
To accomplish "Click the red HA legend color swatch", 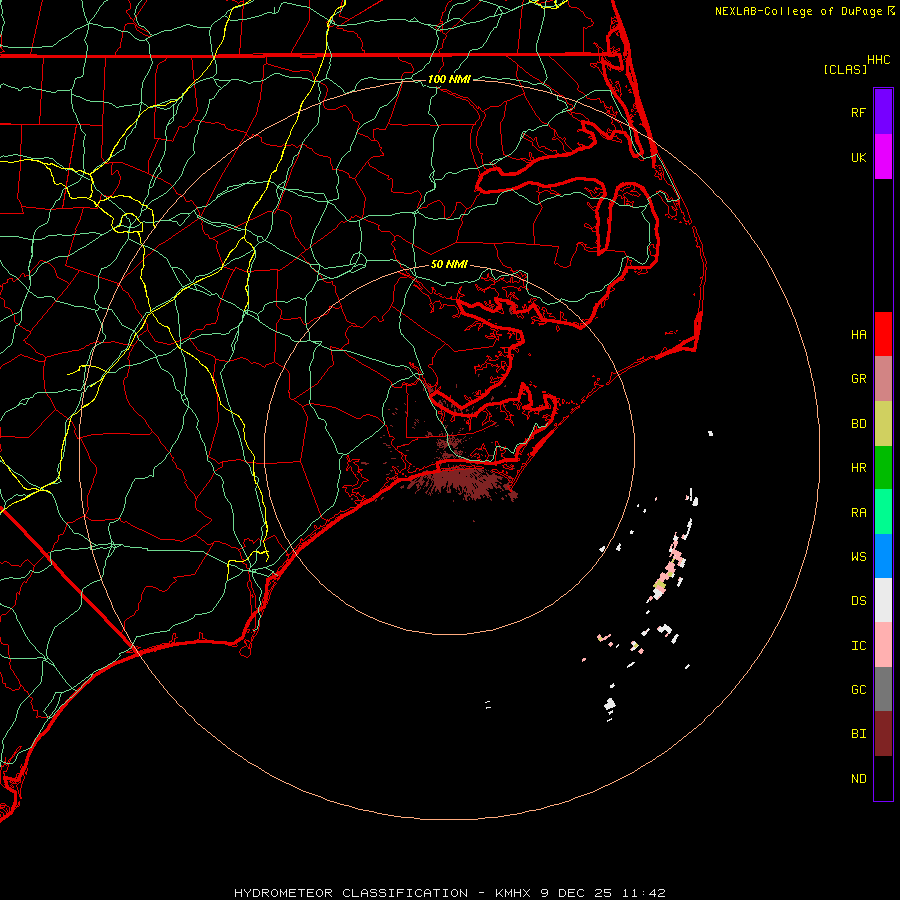I will [883, 334].
